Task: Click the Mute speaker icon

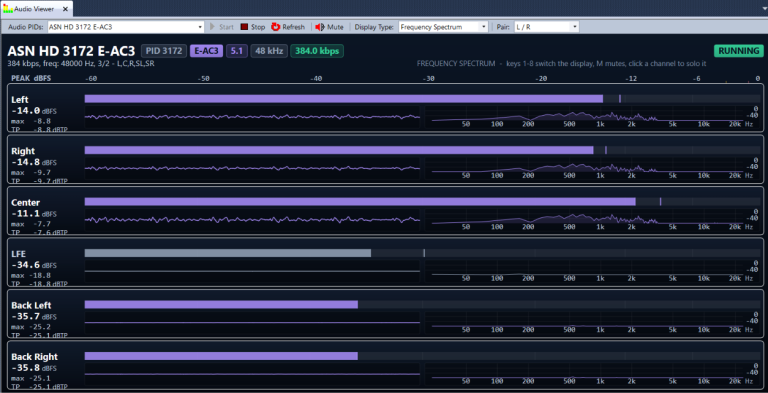Action: click(x=319, y=27)
